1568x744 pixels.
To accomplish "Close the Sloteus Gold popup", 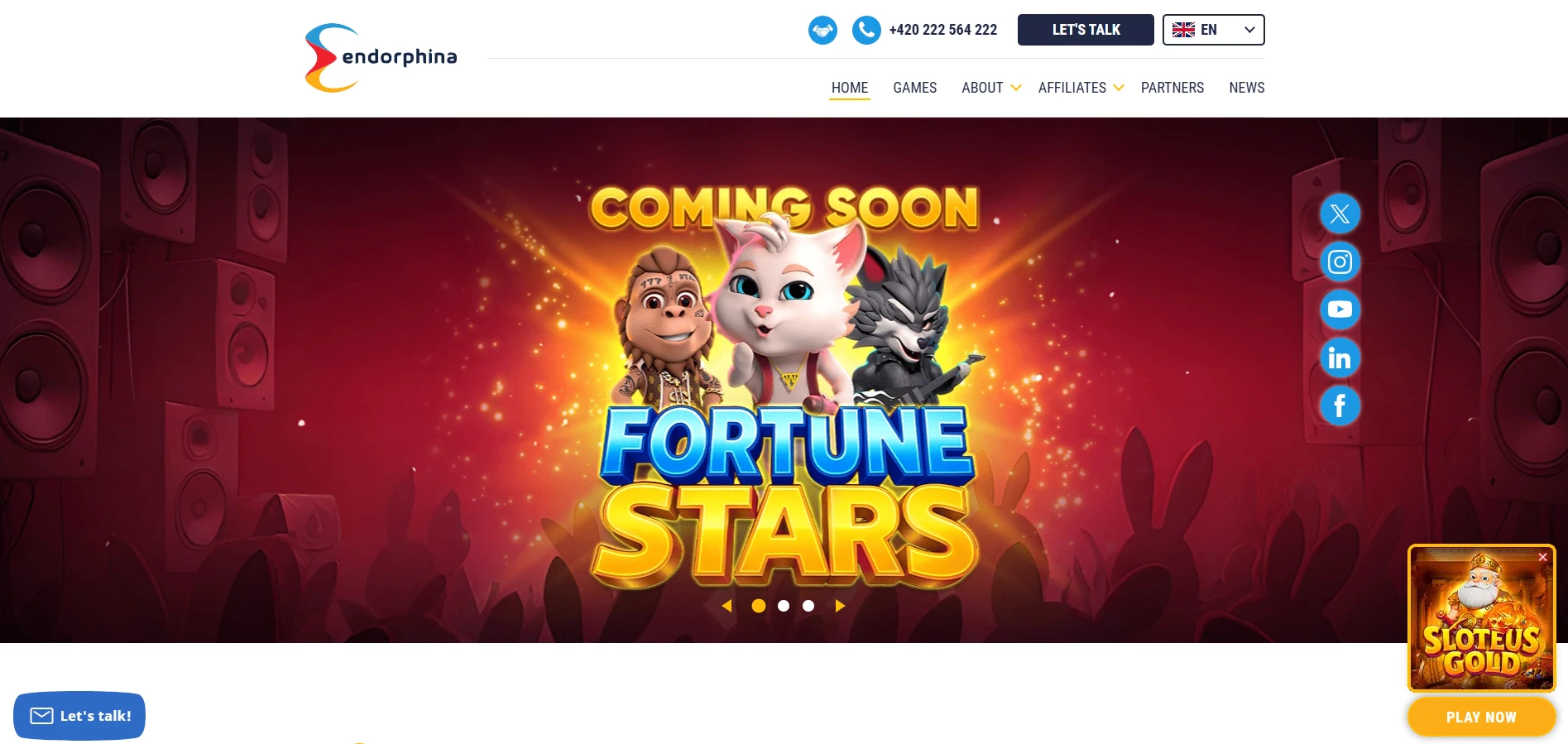I will [x=1542, y=557].
